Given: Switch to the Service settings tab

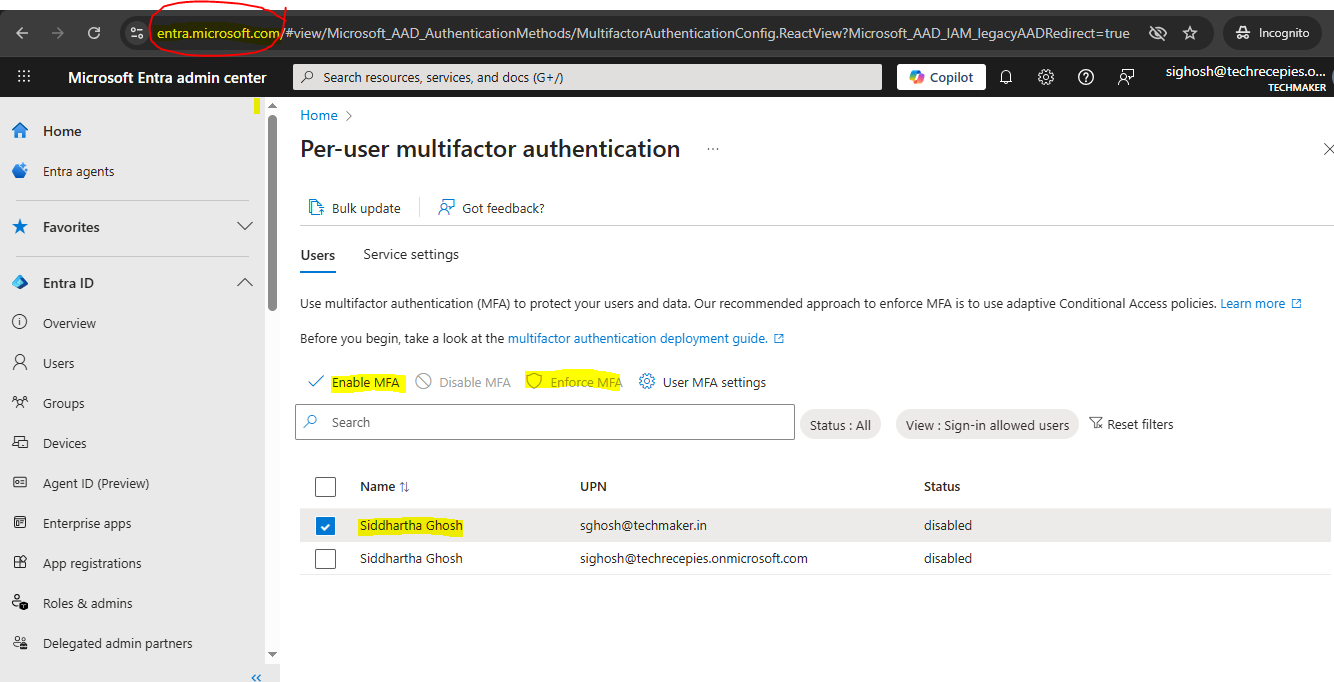Looking at the screenshot, I should click(x=411, y=255).
